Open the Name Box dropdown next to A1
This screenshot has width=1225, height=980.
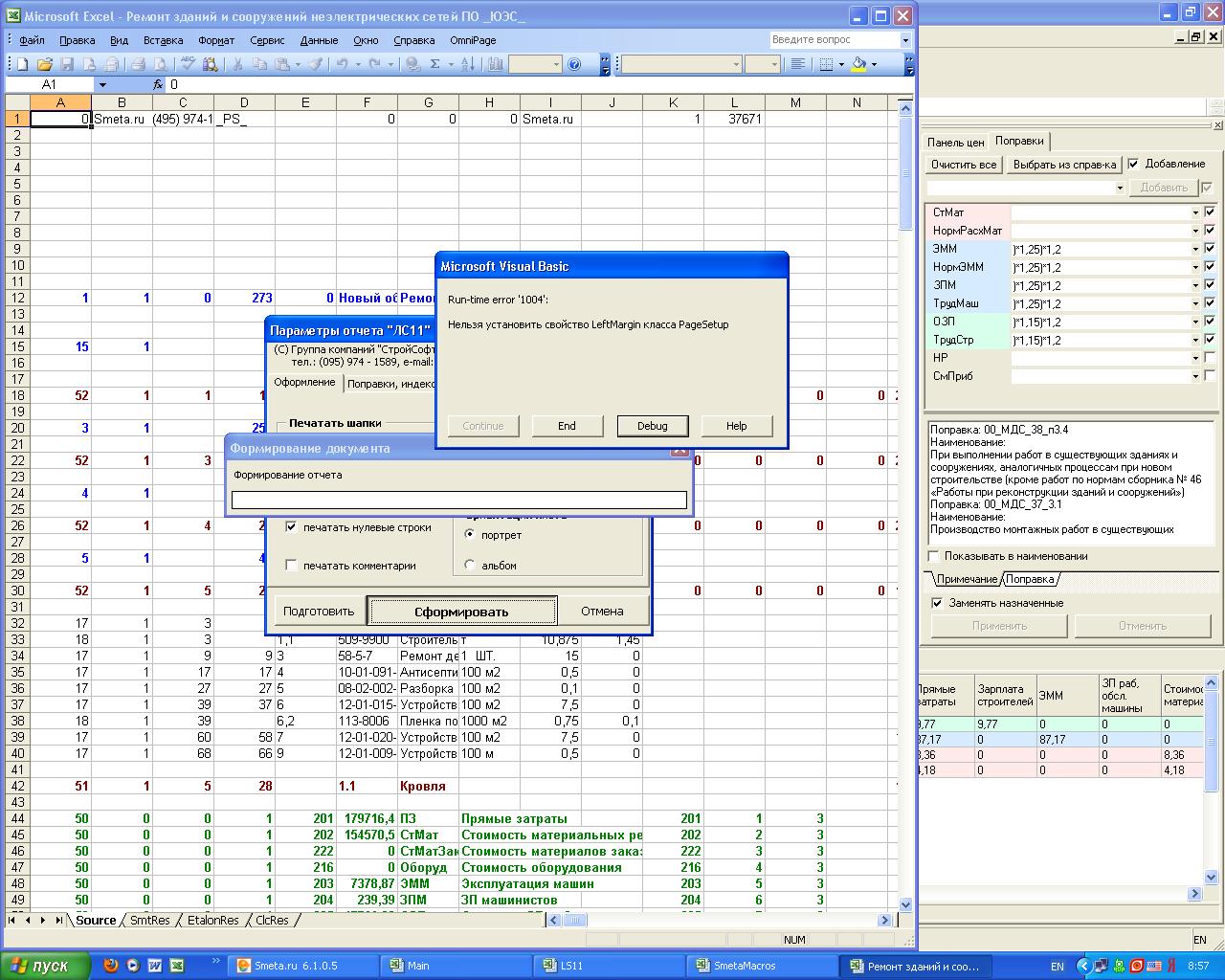point(102,84)
